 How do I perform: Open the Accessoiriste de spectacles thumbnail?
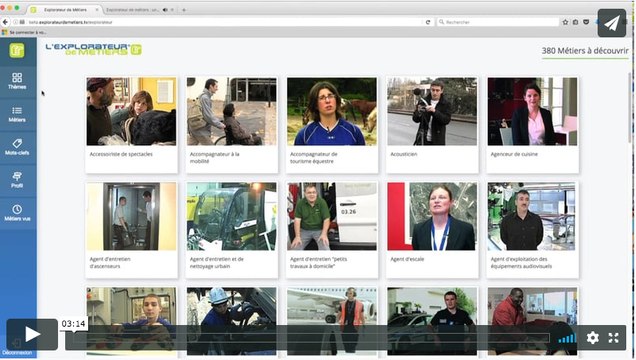click(x=131, y=111)
